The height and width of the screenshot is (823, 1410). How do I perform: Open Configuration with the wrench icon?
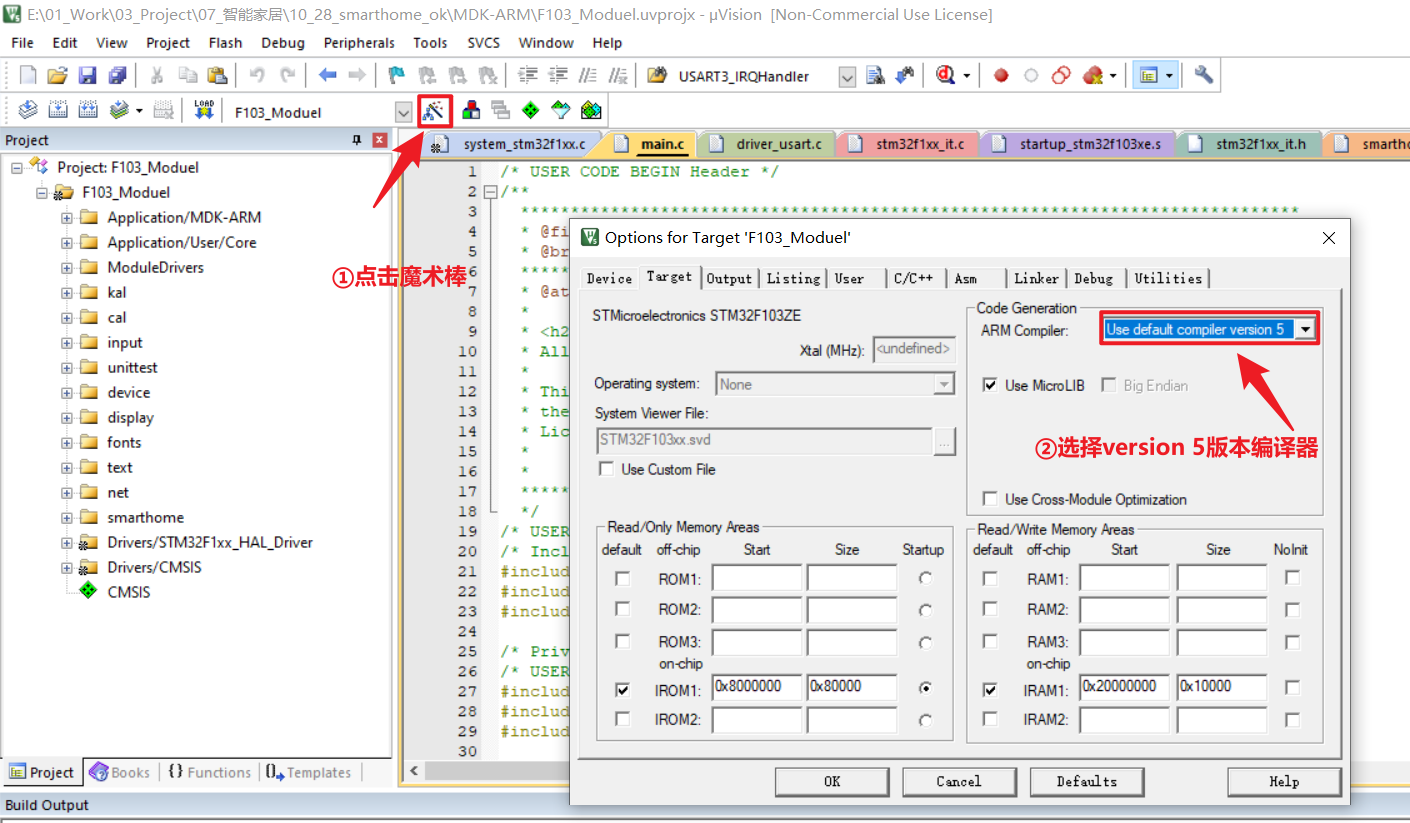pyautogui.click(x=1203, y=76)
